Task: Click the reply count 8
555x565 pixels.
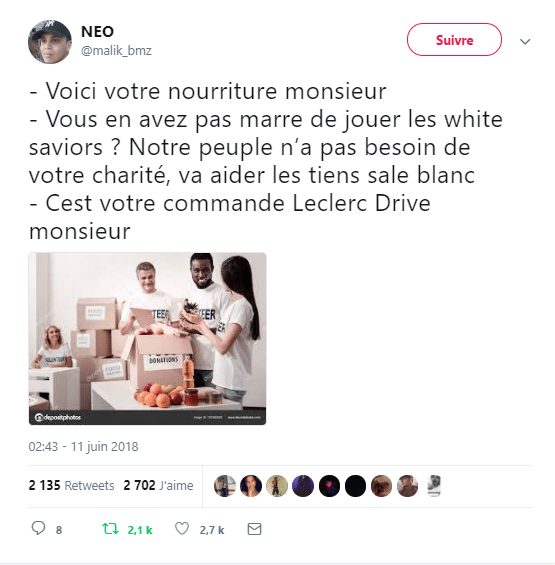Action: 59,530
